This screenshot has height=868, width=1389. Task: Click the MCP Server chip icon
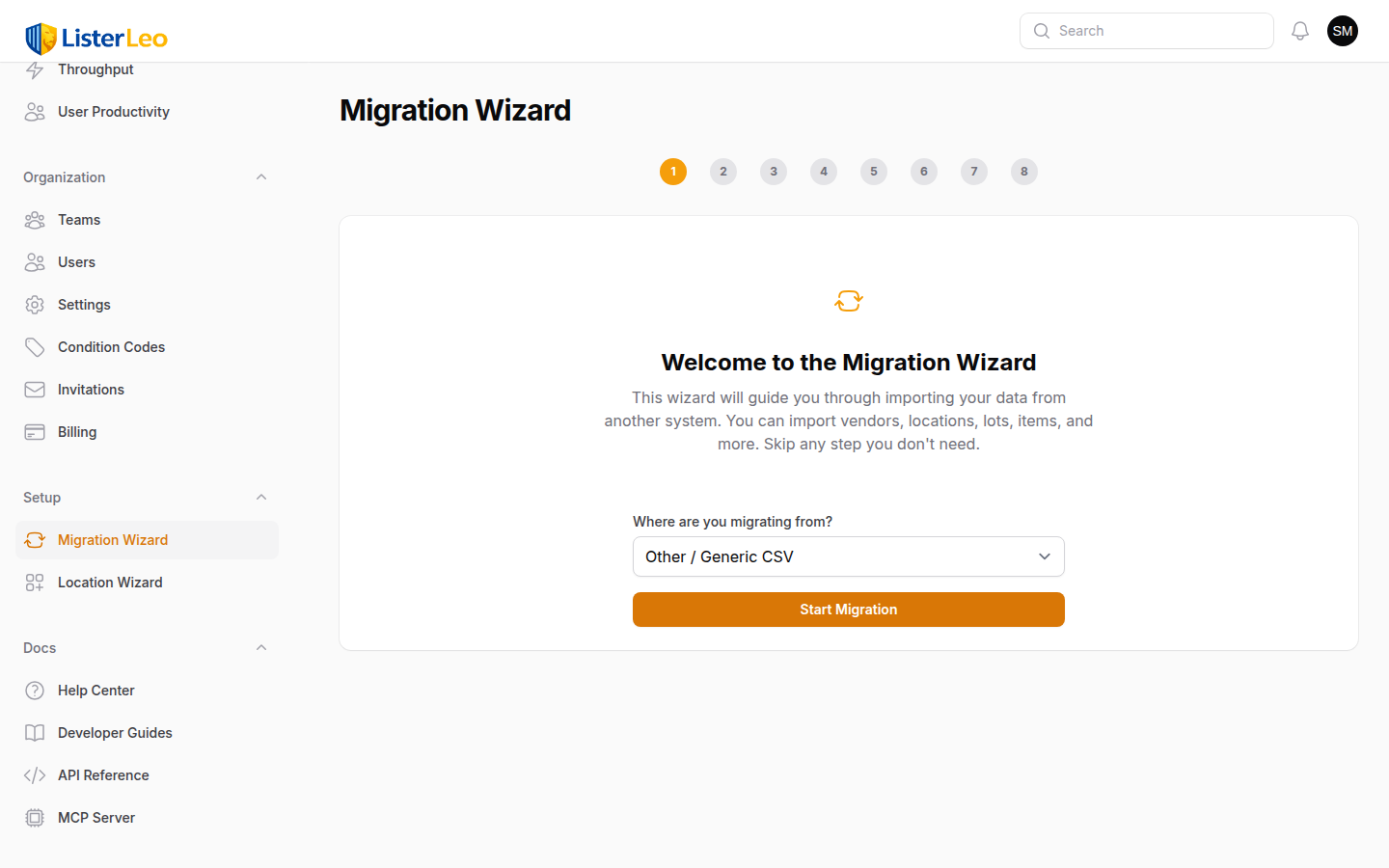coord(35,818)
